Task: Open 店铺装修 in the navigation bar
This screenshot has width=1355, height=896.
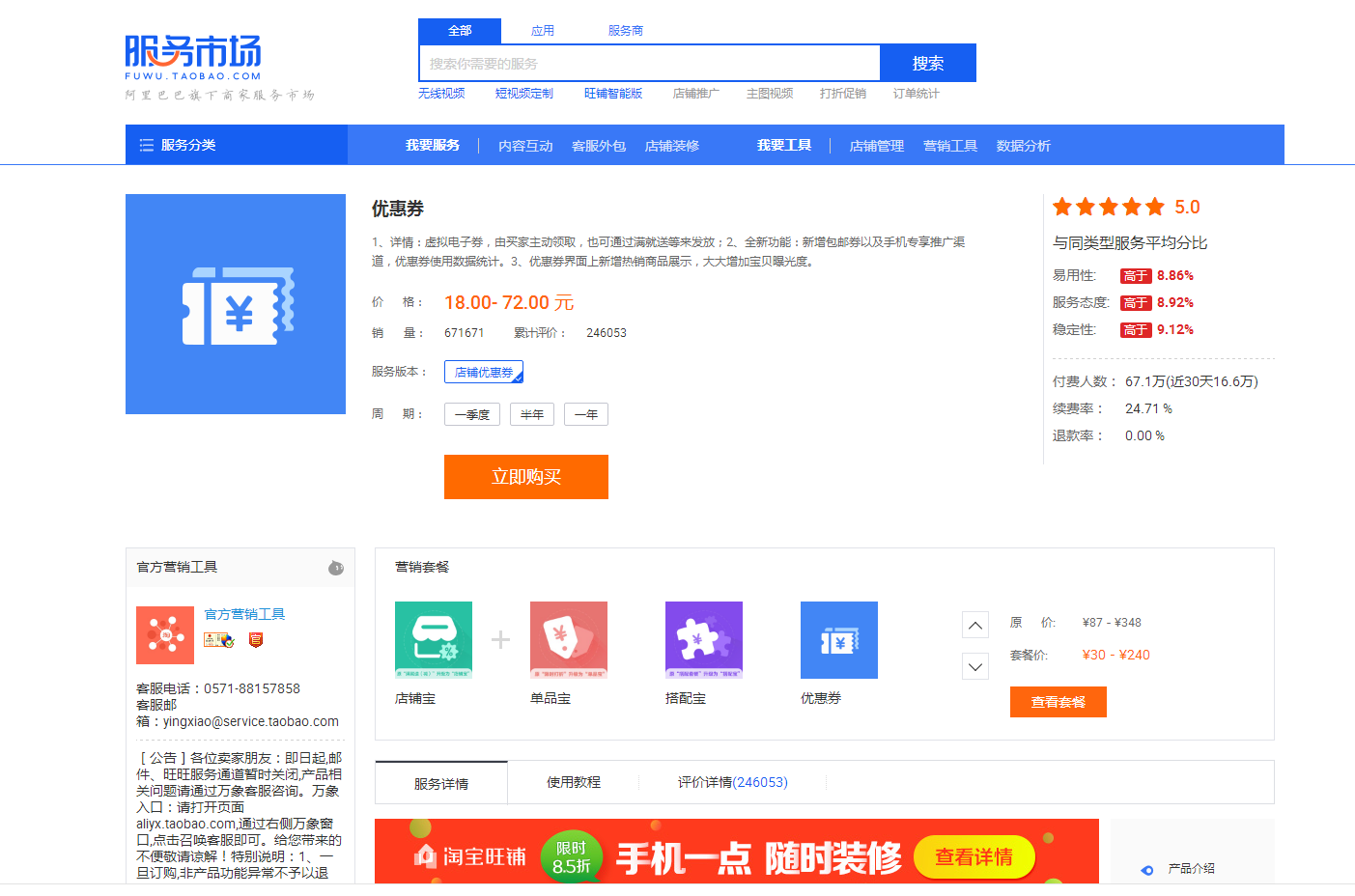Action: 672,146
